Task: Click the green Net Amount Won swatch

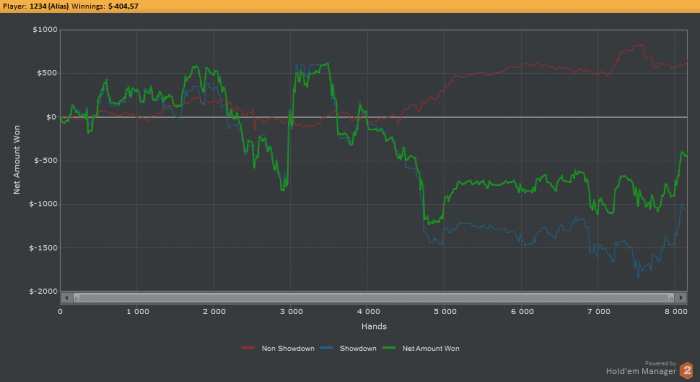Action: [x=389, y=348]
